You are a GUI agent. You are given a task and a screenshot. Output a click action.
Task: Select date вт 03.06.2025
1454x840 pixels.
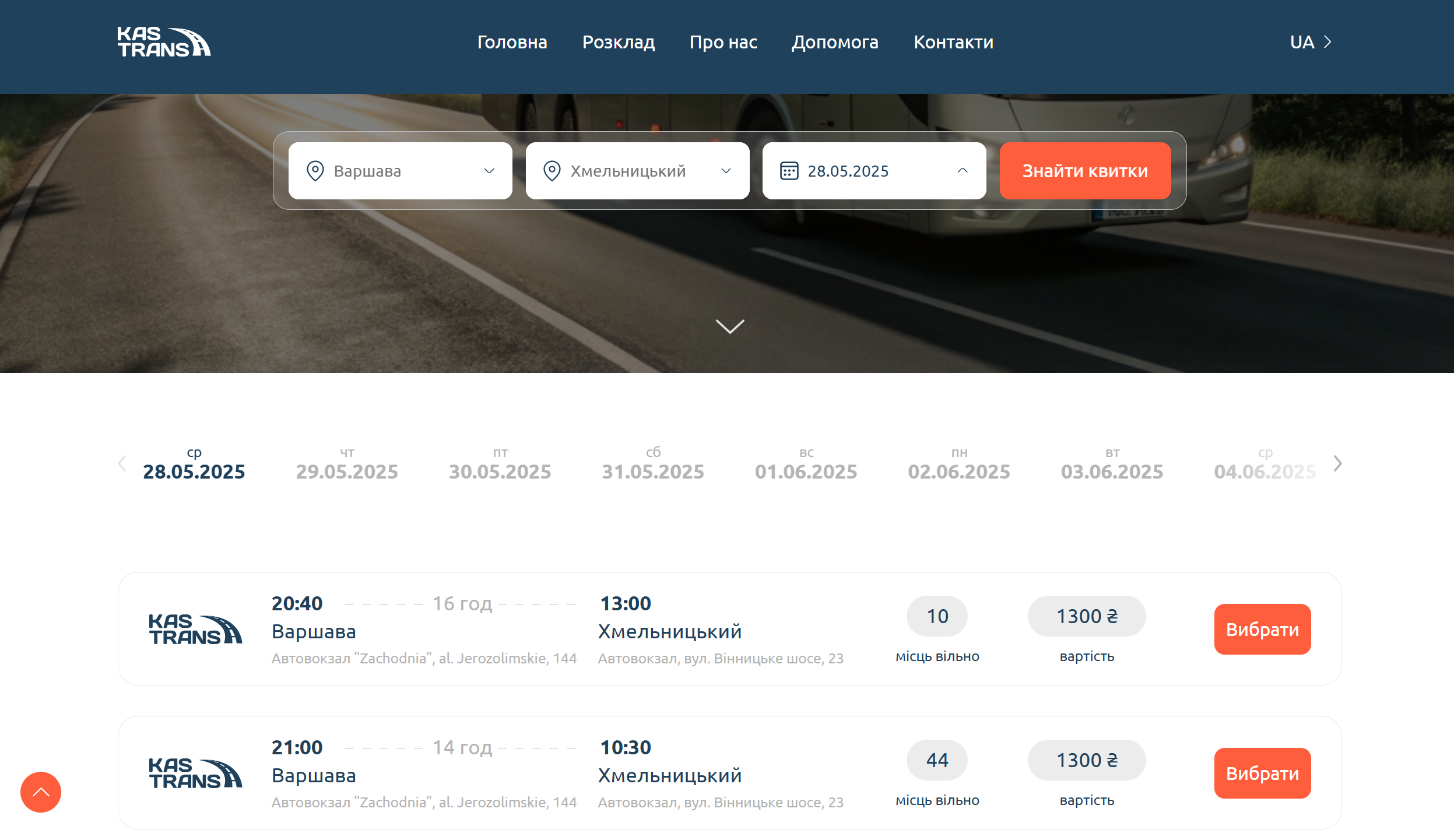(1112, 464)
